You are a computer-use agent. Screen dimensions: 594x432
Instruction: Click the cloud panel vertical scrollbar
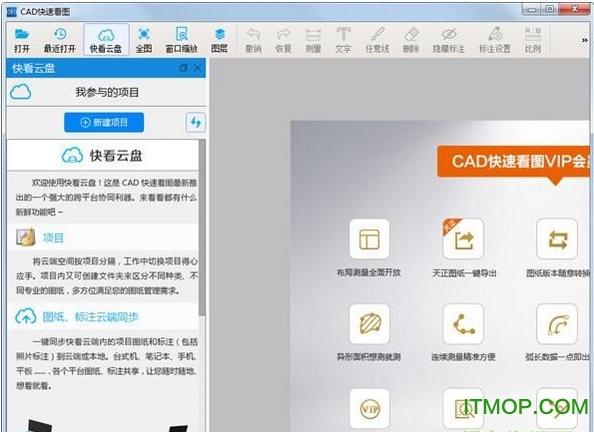(x=202, y=227)
